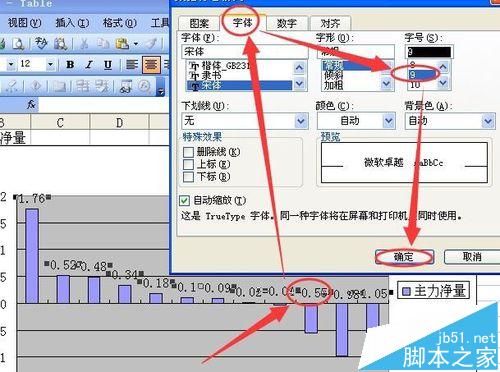The image size is (500, 372).
Task: Align text left in toolbar
Action: click(132, 64)
